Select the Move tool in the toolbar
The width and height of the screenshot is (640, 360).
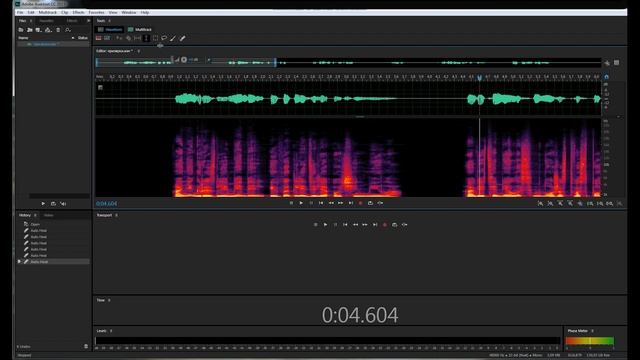point(119,38)
